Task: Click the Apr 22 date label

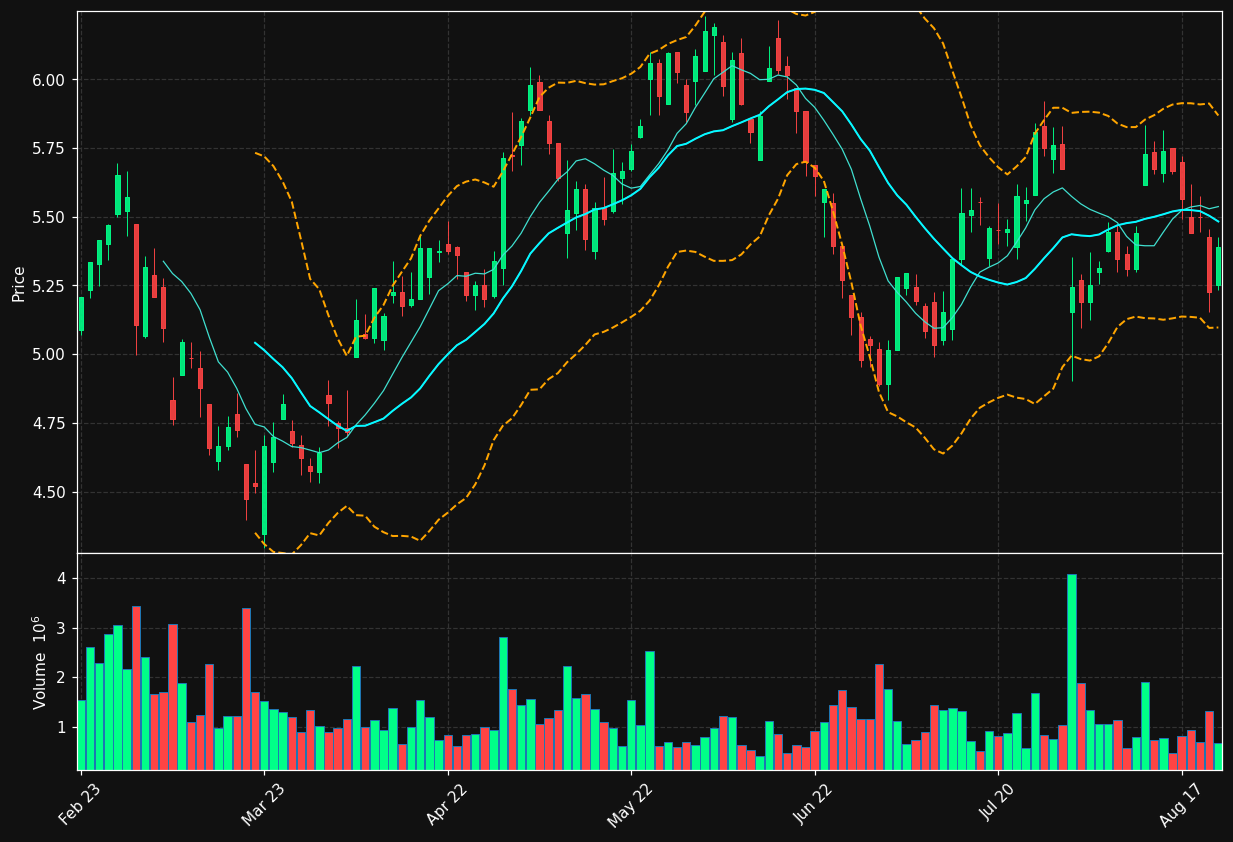Action: (447, 805)
